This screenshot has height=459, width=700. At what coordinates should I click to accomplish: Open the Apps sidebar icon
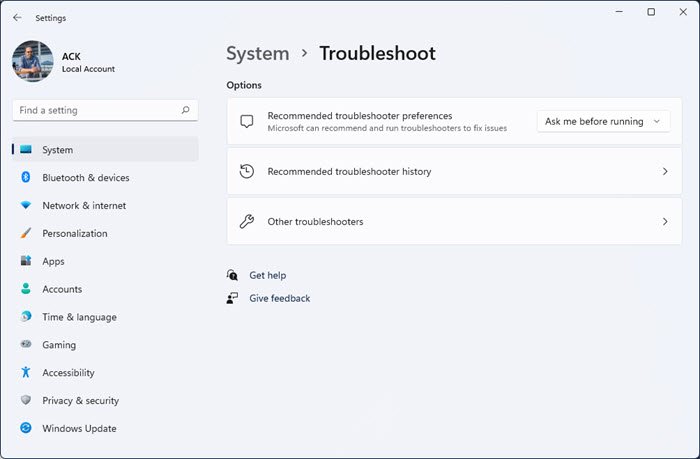[x=26, y=262]
